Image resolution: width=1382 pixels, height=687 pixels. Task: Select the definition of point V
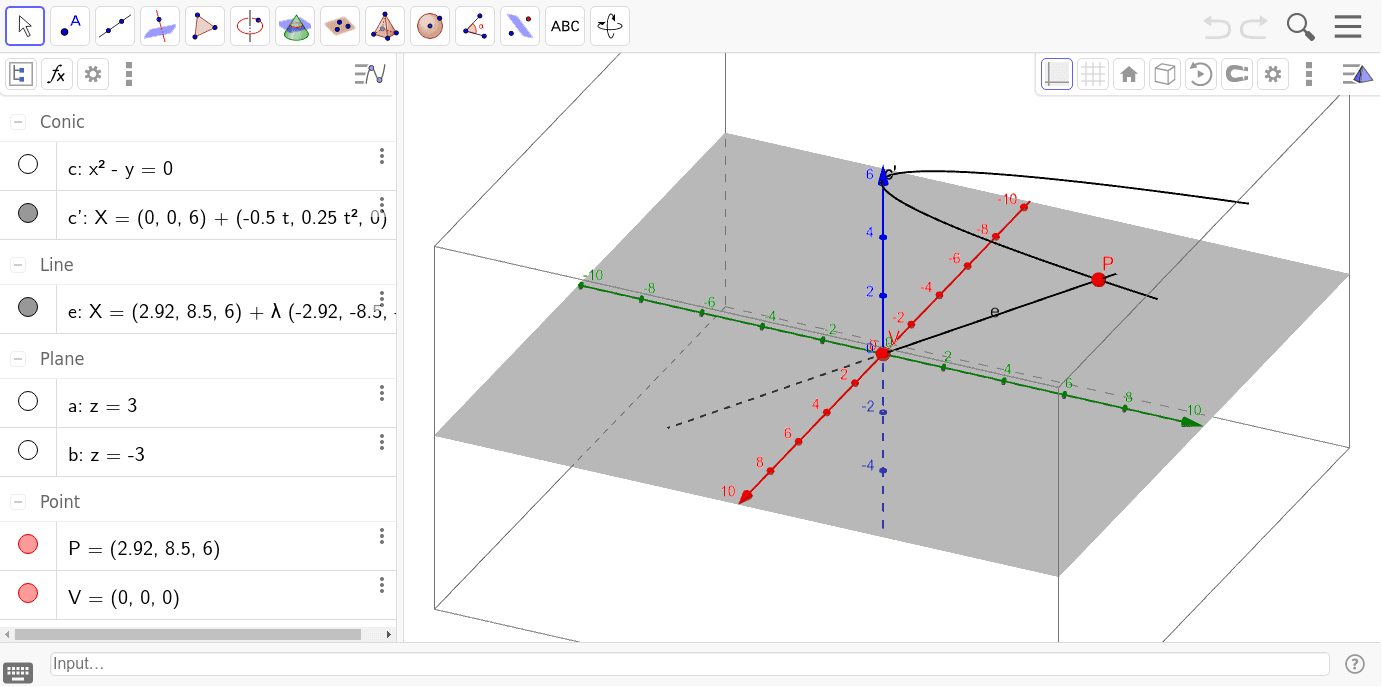click(124, 598)
